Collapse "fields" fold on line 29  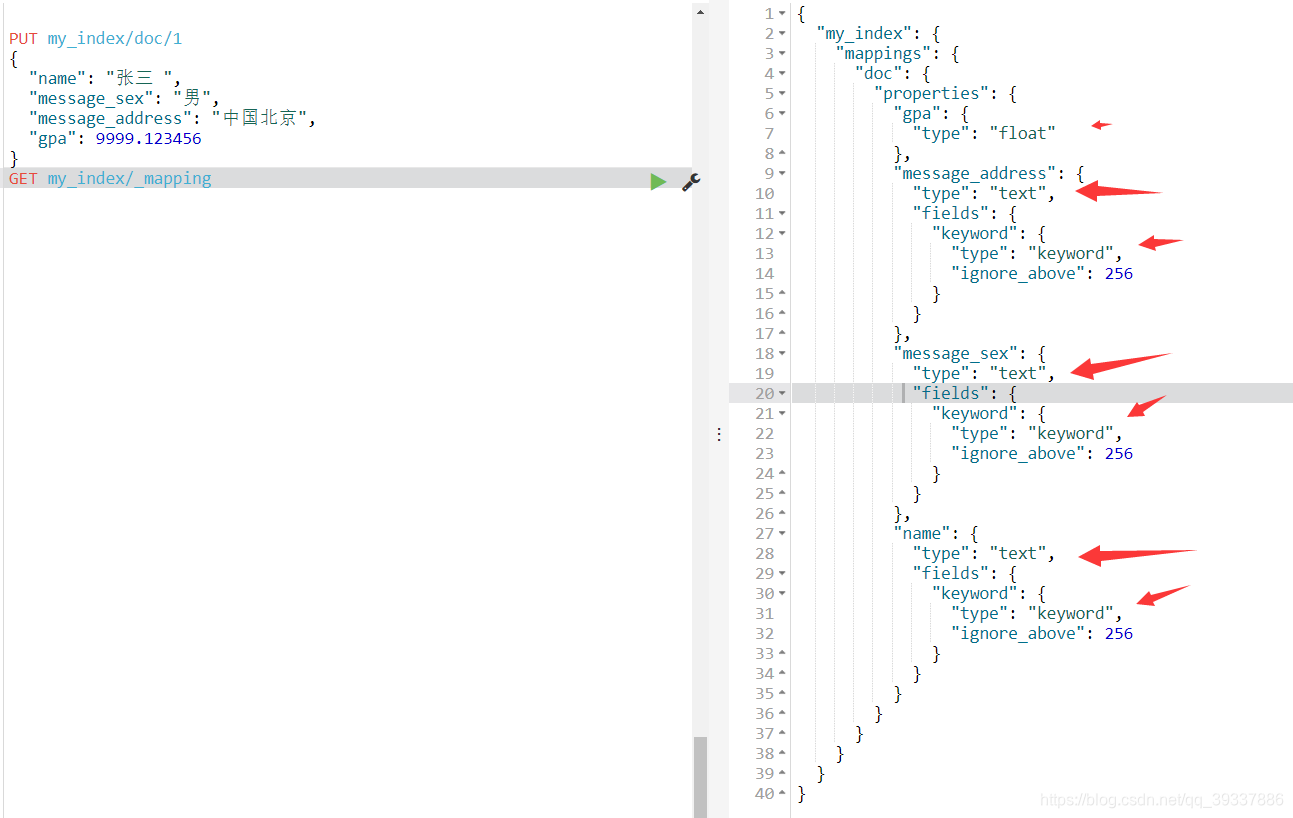pos(782,574)
